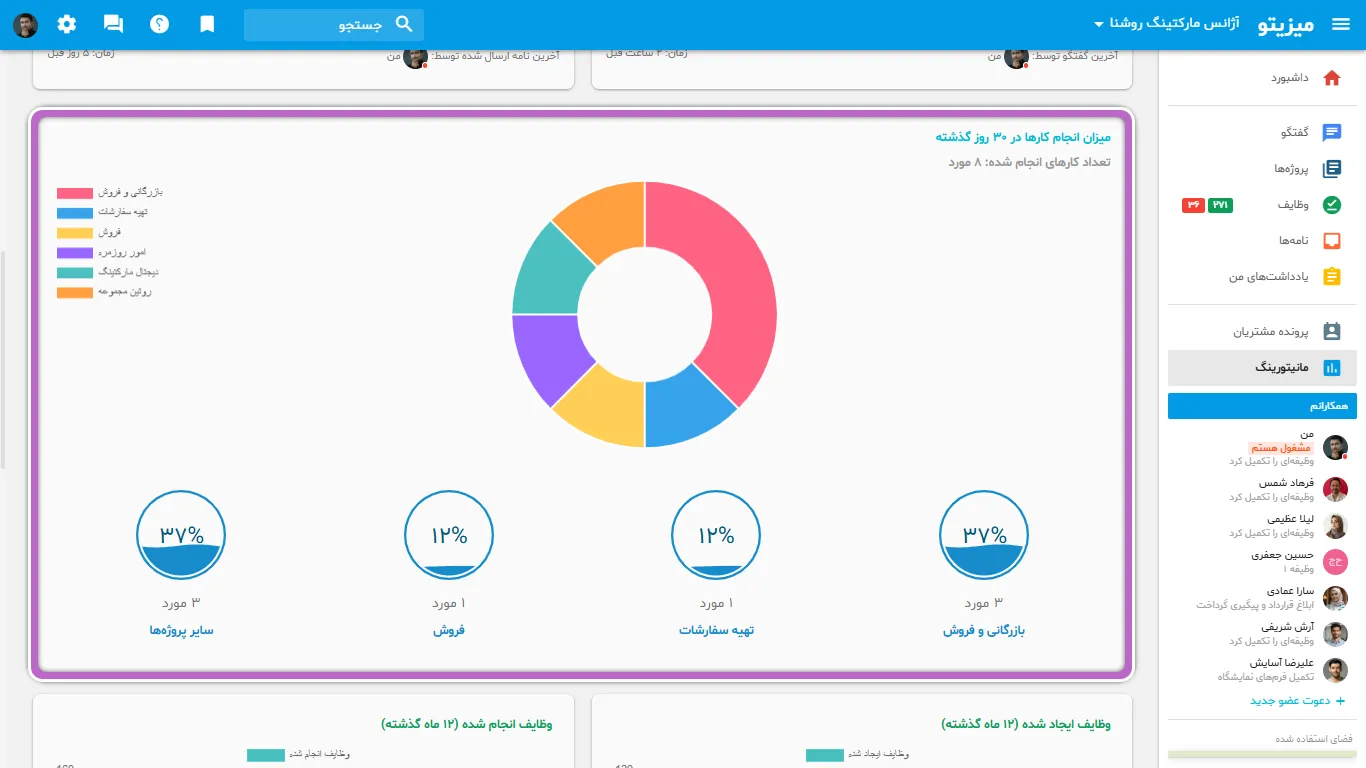Image resolution: width=1366 pixels, height=768 pixels.
Task: Click the بازرگانی و فروش project link
Action: click(x=984, y=631)
